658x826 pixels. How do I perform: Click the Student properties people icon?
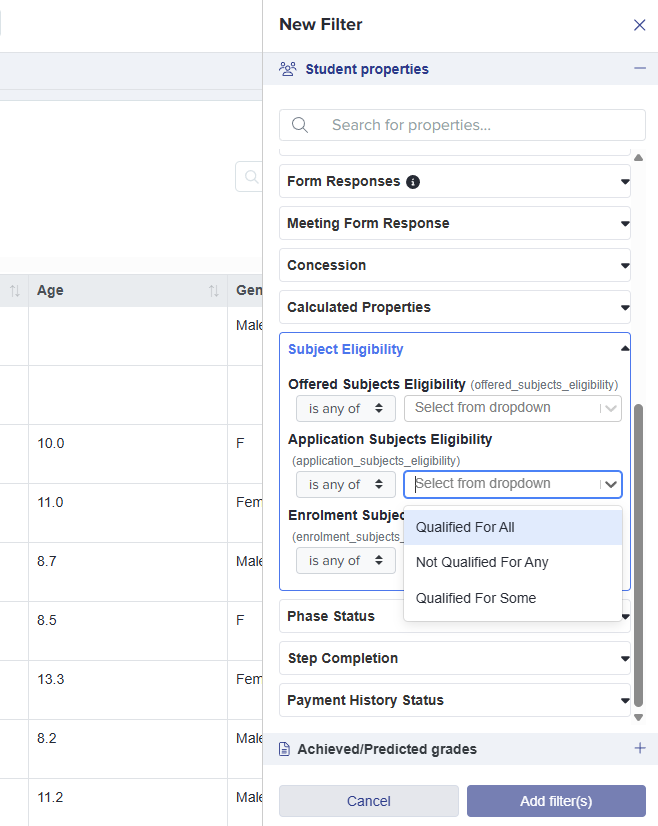tap(288, 69)
